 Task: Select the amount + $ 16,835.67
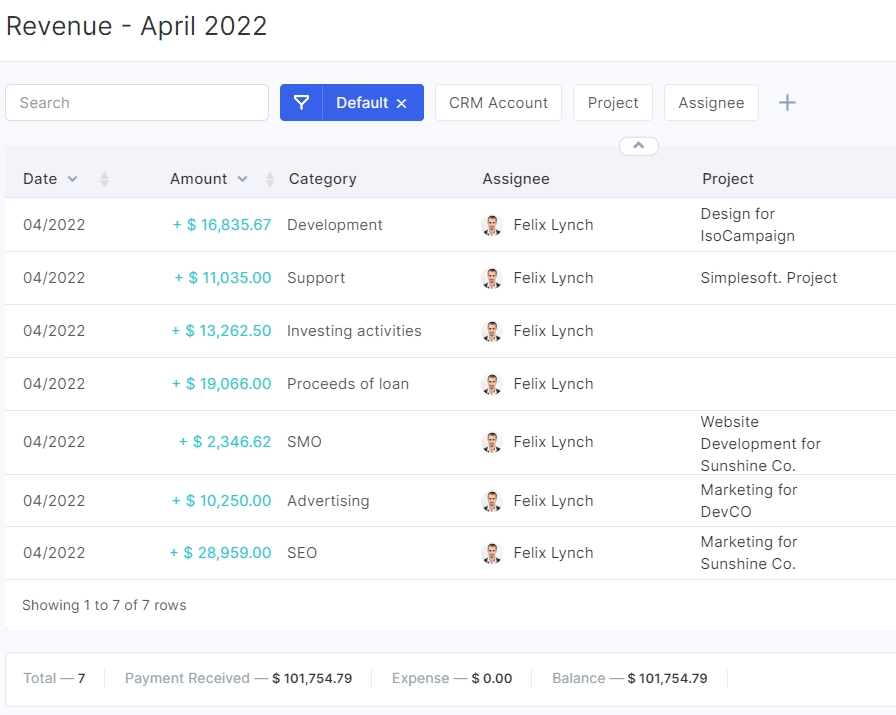tap(222, 225)
